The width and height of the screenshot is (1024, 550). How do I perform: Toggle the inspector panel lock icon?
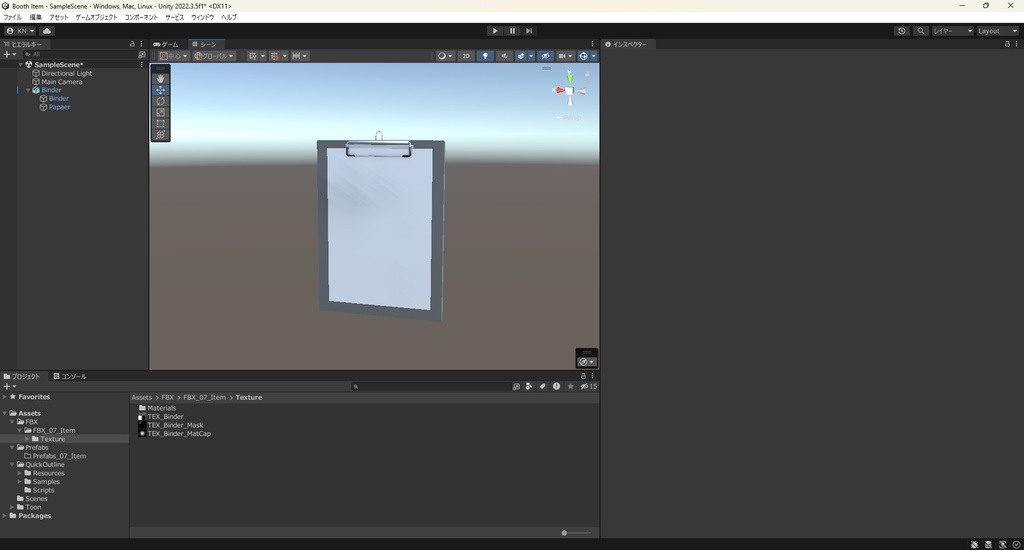[1007, 44]
